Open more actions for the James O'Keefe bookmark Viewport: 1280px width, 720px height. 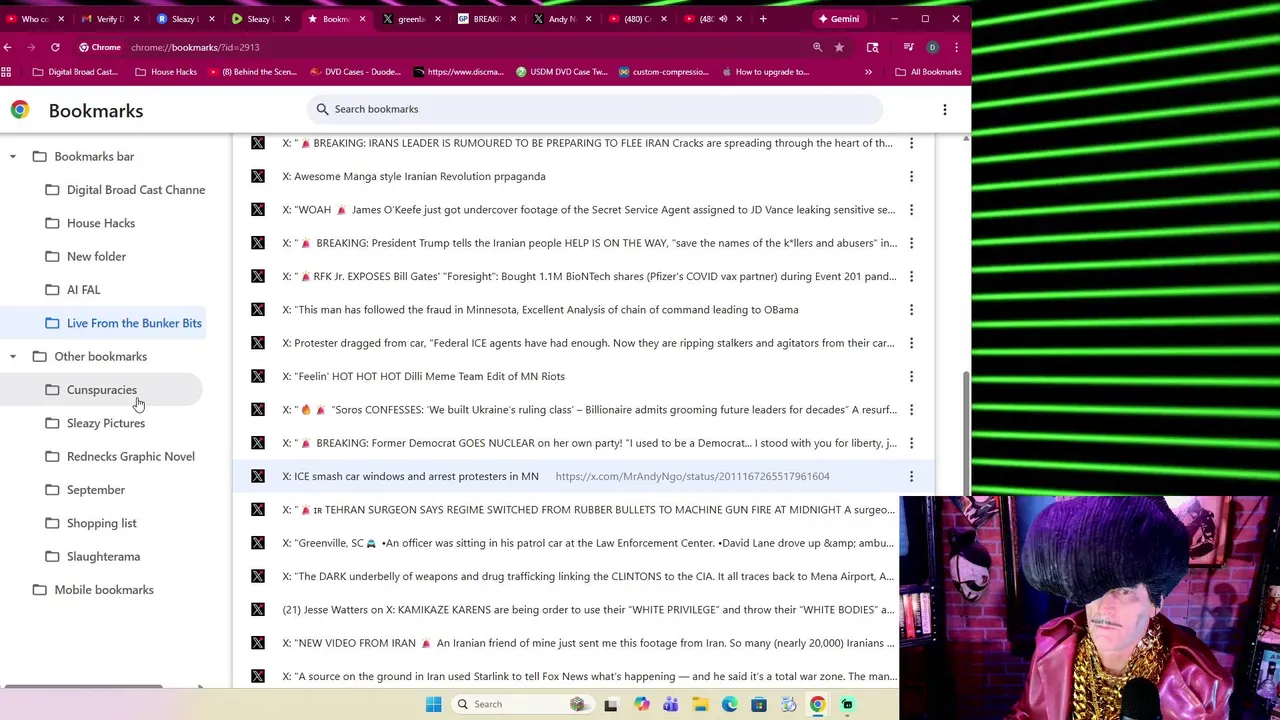pyautogui.click(x=911, y=209)
